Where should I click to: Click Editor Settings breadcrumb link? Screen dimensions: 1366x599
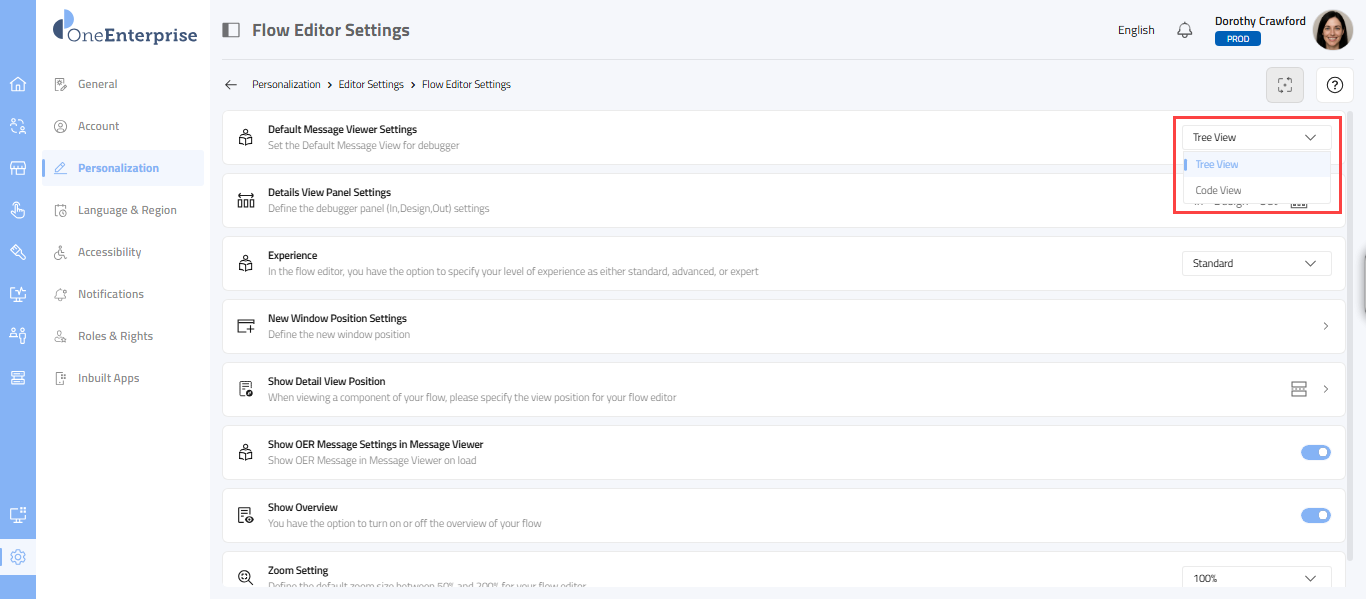point(371,85)
